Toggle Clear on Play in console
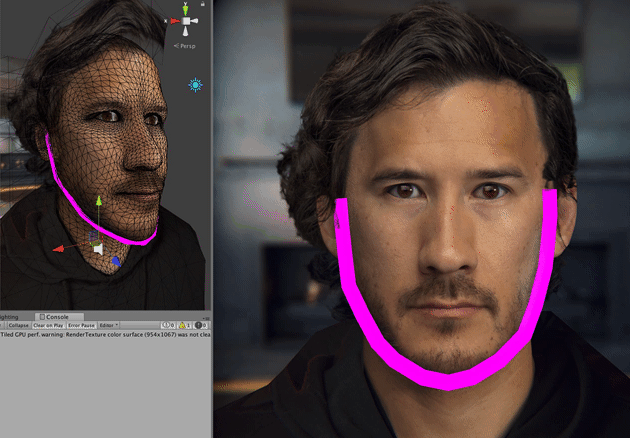Image resolution: width=630 pixels, height=438 pixels. coord(48,325)
